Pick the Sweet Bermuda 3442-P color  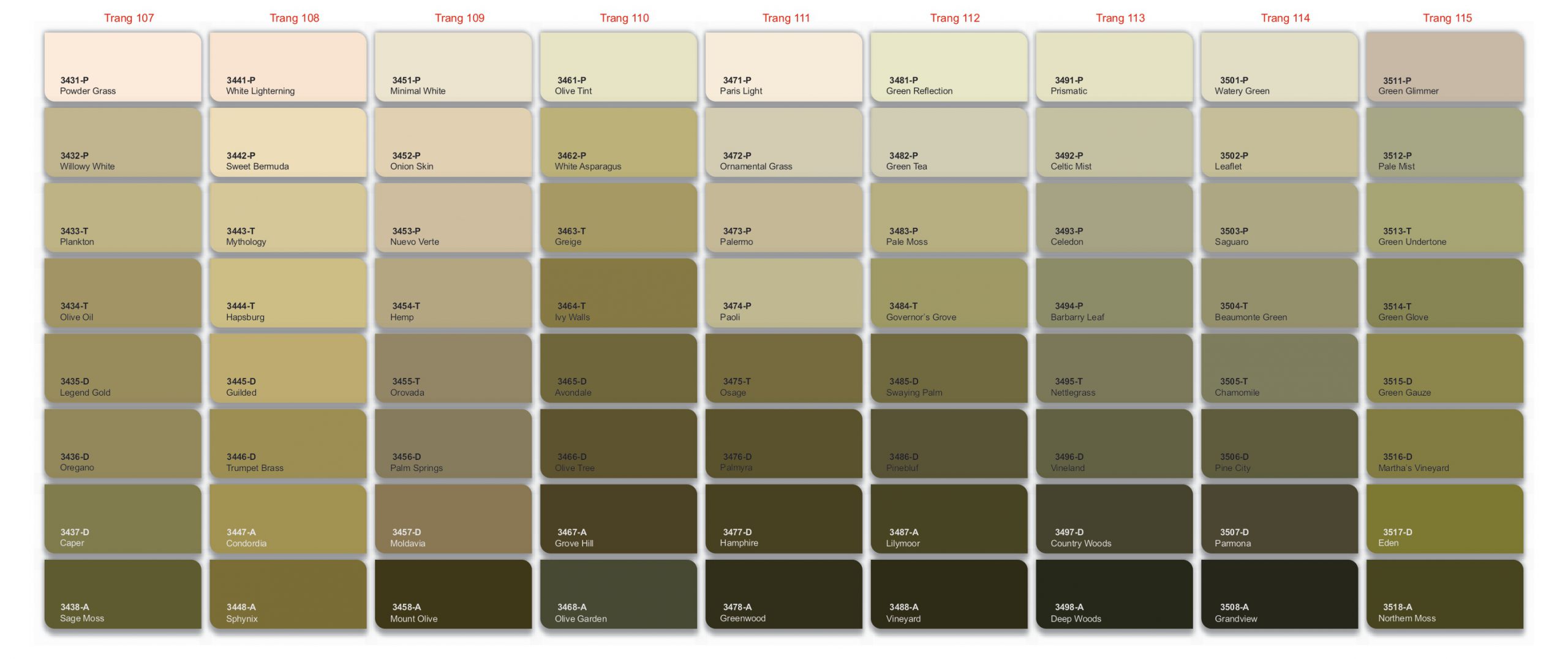click(288, 142)
